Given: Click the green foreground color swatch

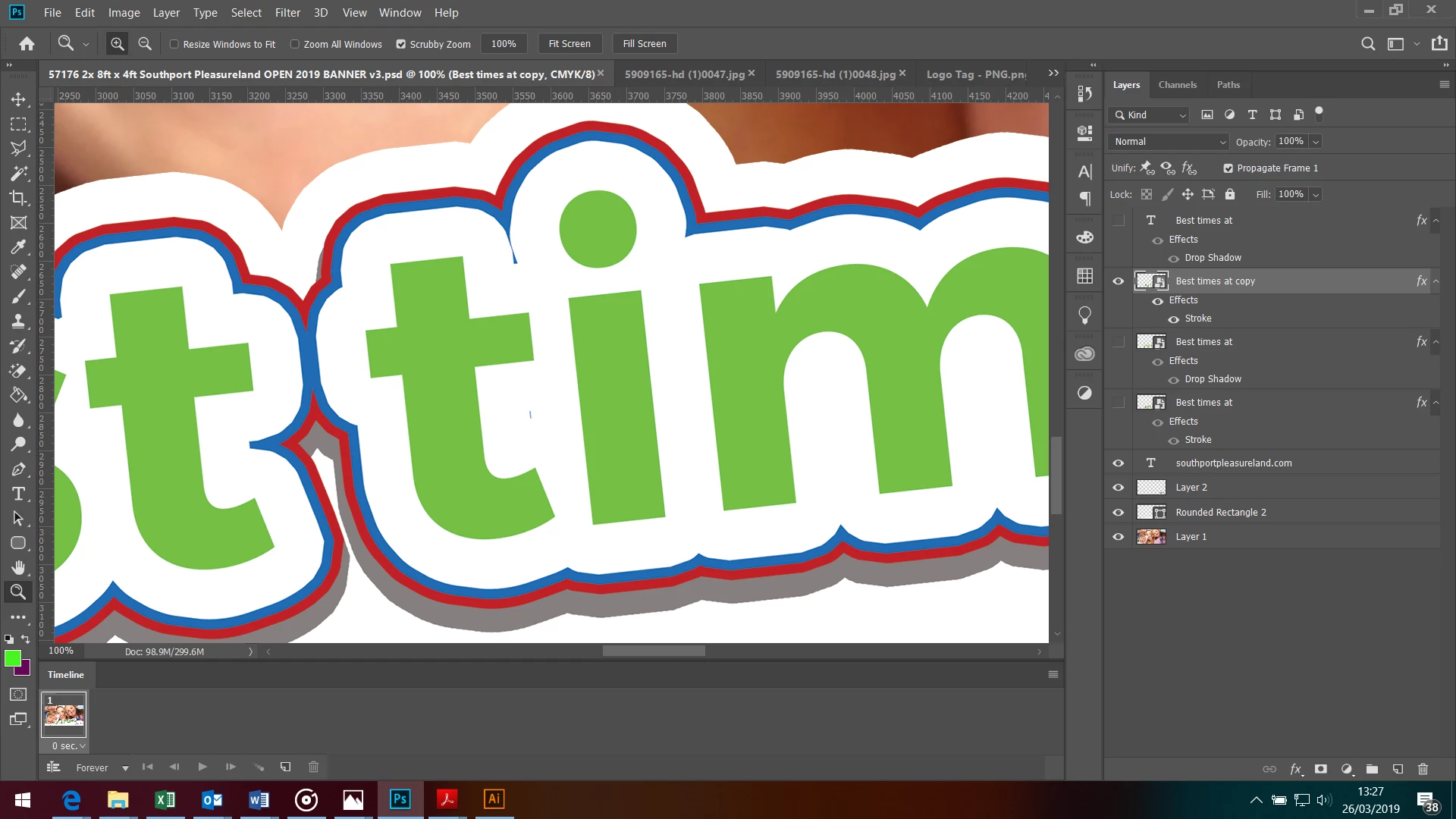Looking at the screenshot, I should [x=12, y=658].
